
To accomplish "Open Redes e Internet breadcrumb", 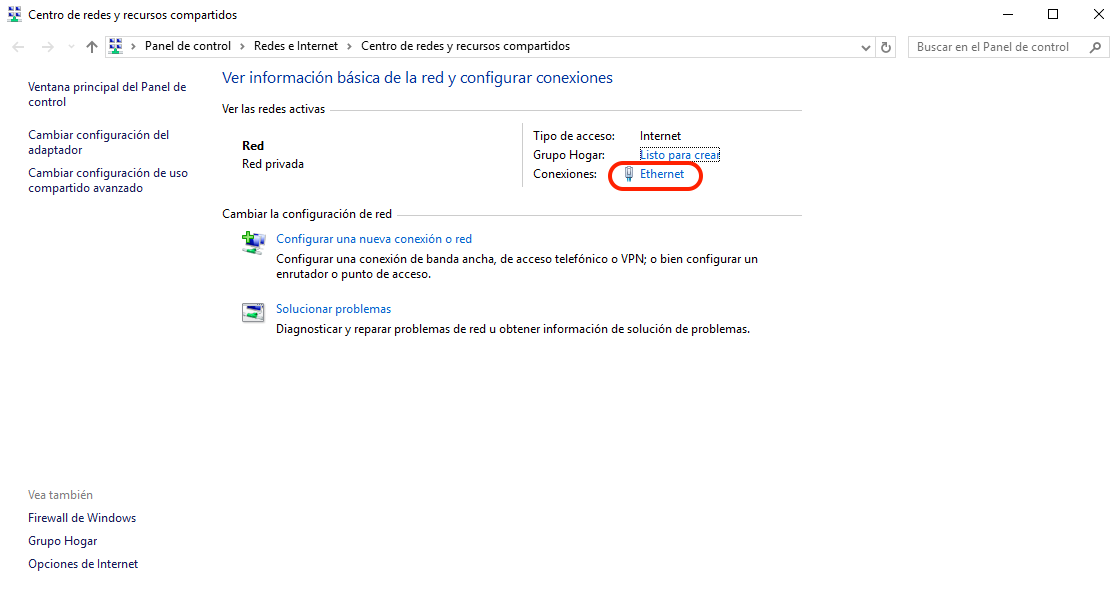I will 296,46.
